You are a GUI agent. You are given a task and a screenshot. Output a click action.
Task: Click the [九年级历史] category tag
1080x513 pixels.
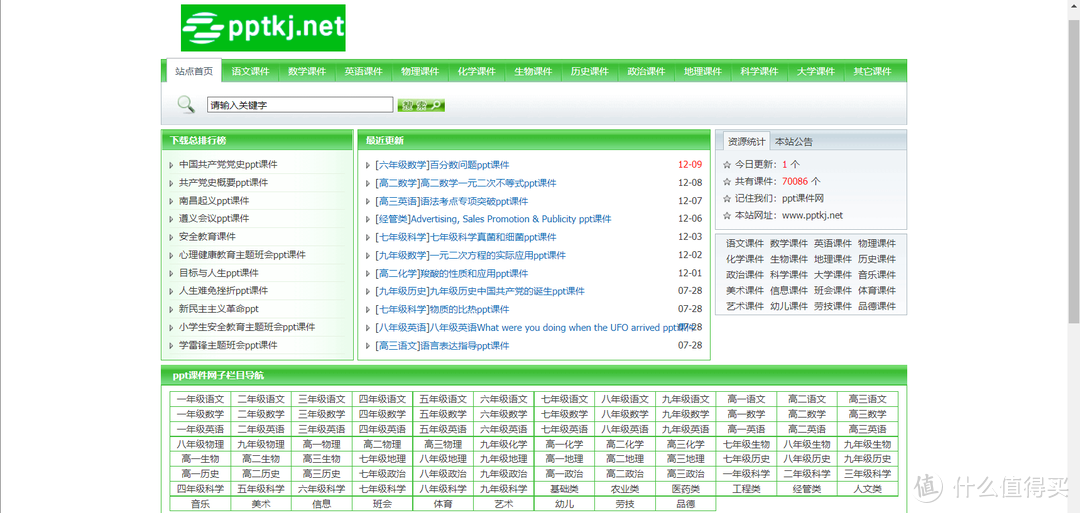(402, 291)
